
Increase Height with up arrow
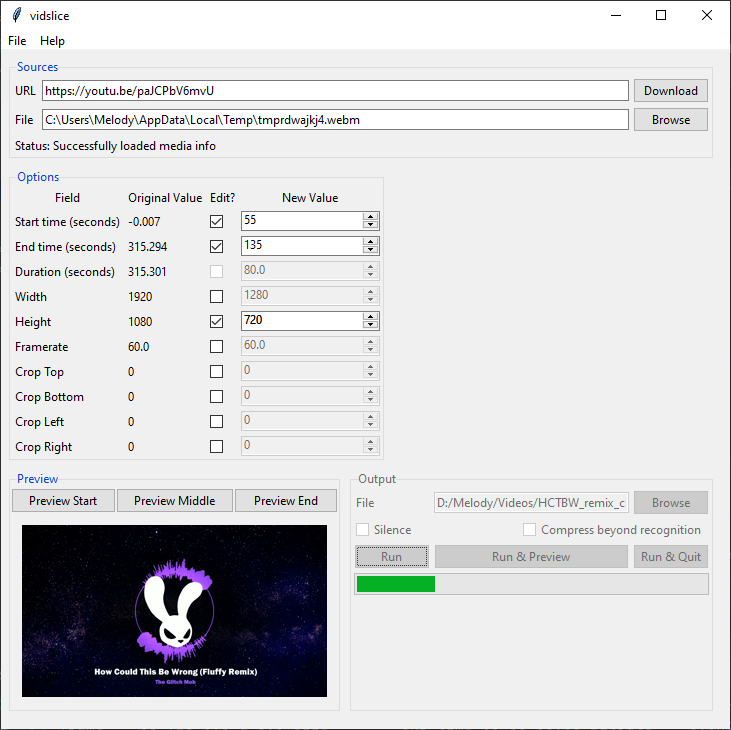(370, 317)
